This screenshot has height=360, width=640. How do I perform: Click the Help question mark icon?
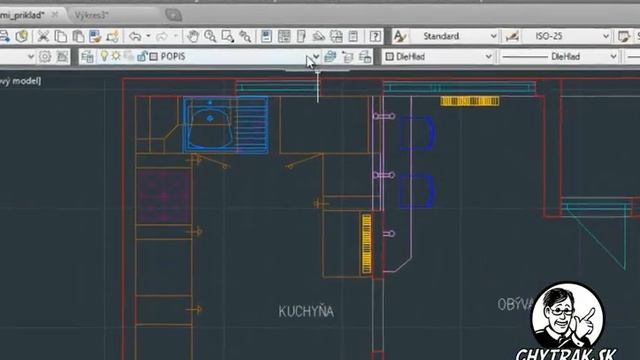click(x=375, y=36)
